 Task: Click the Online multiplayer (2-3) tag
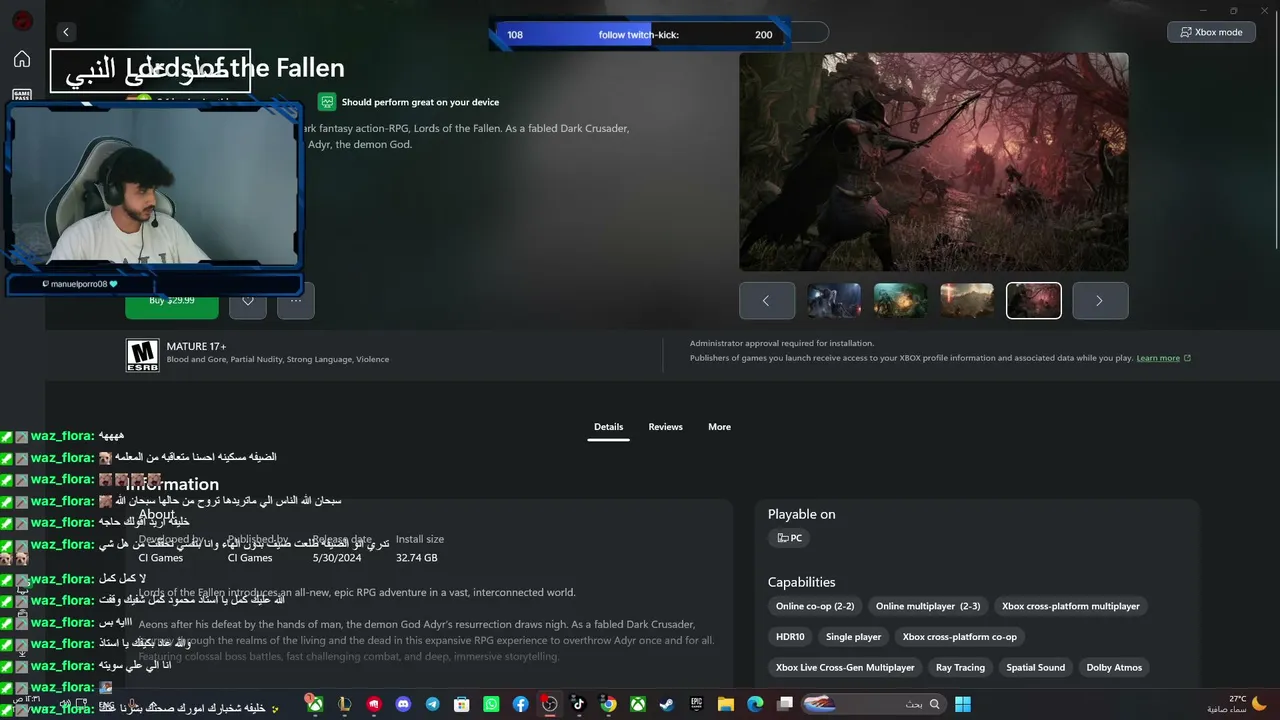tap(928, 606)
